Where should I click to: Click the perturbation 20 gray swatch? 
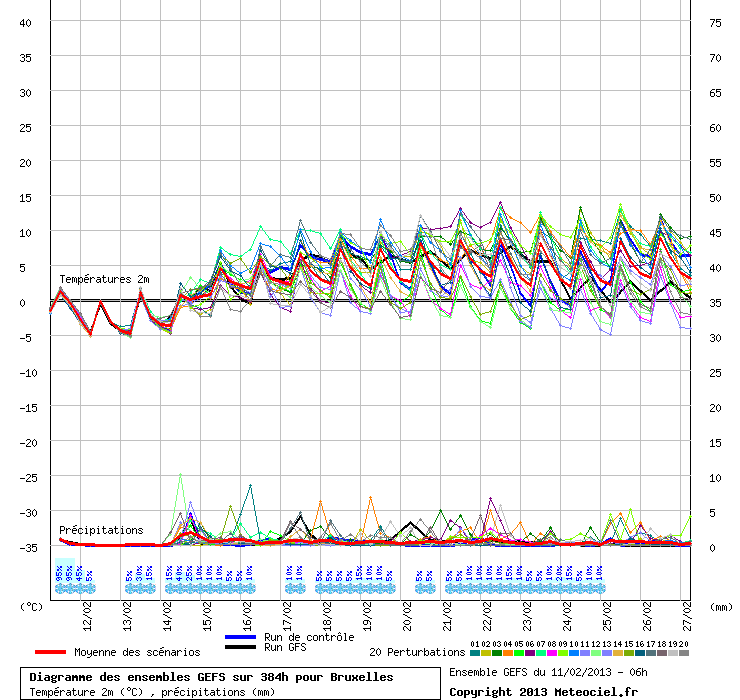point(684,653)
